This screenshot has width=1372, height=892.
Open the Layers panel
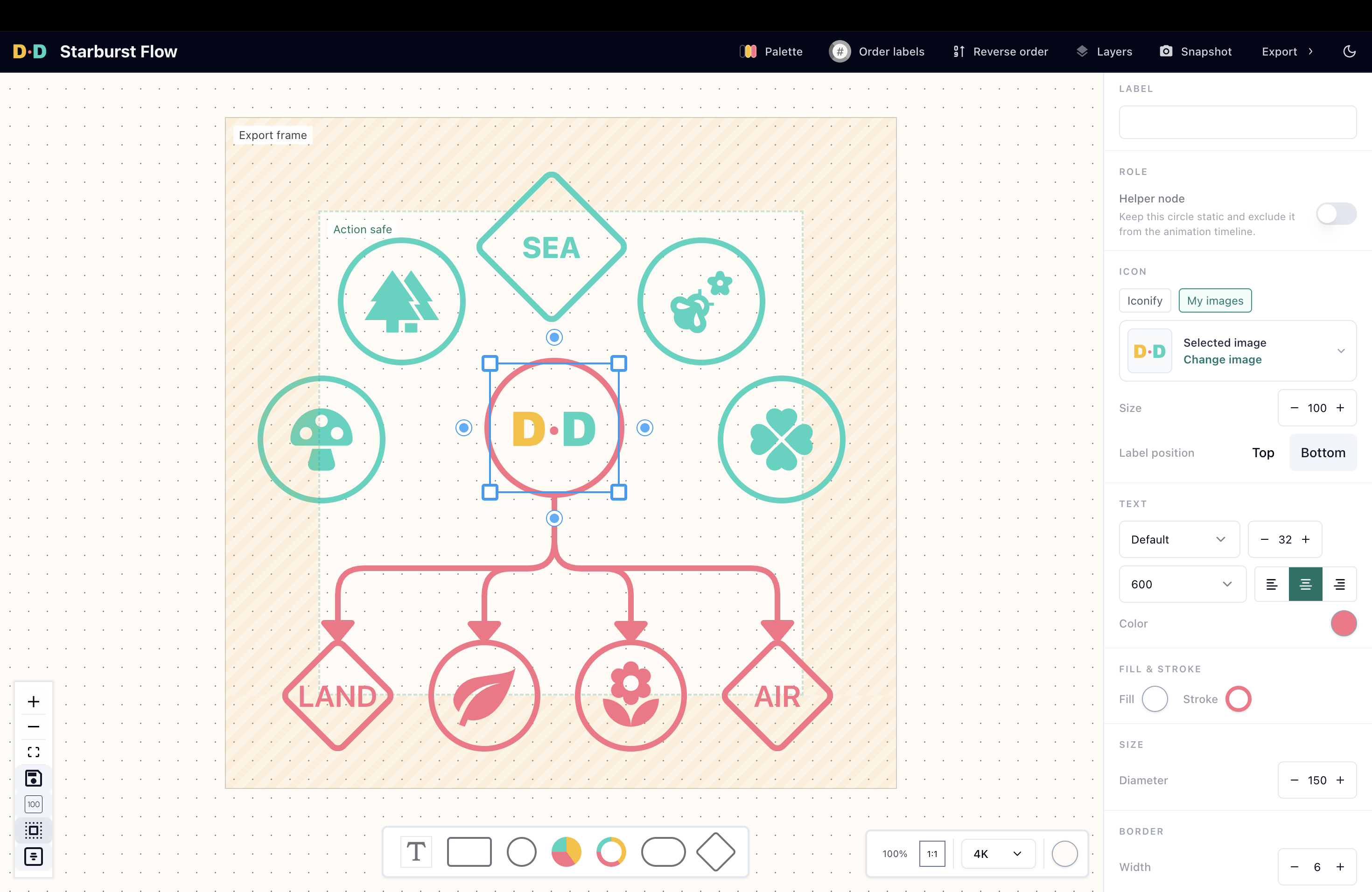1104,51
